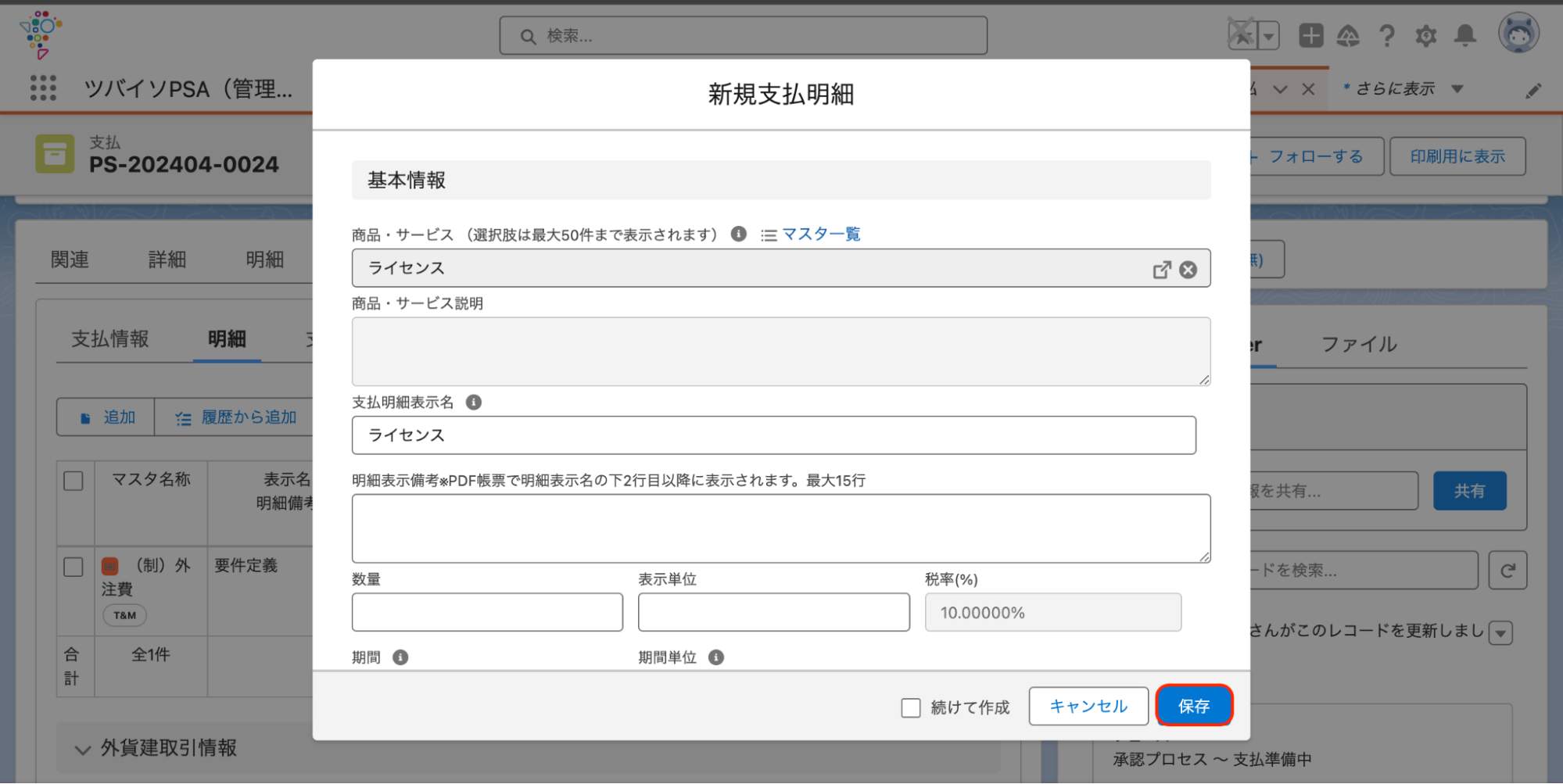Click the 履歴から追加 button
This screenshot has height=784, width=1563.
click(x=235, y=417)
